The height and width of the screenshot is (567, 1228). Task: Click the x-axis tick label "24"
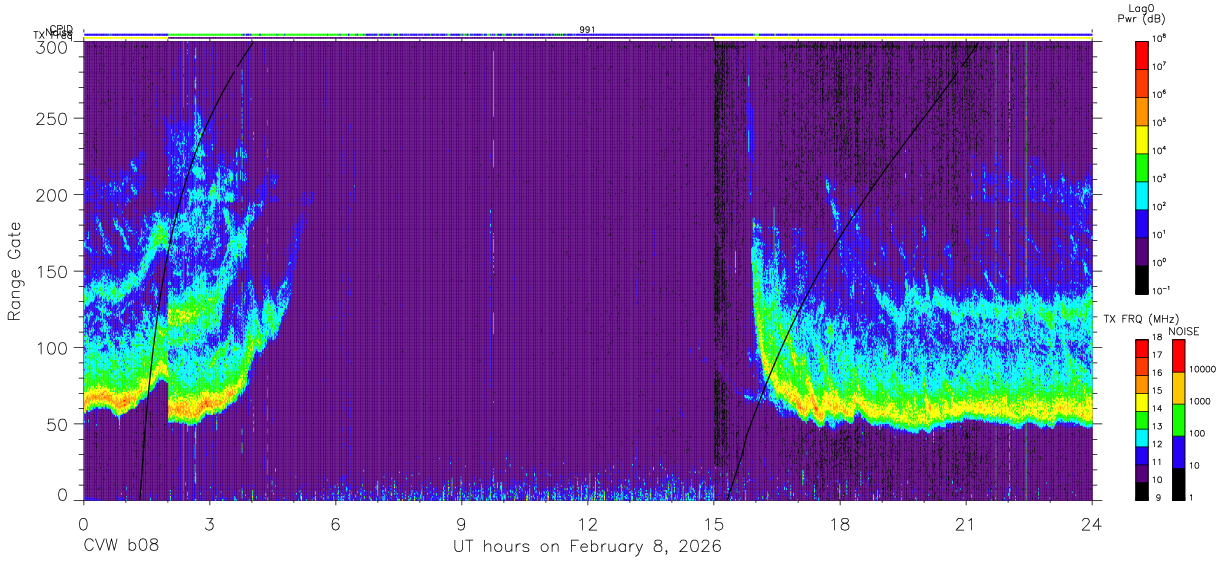1091,524
